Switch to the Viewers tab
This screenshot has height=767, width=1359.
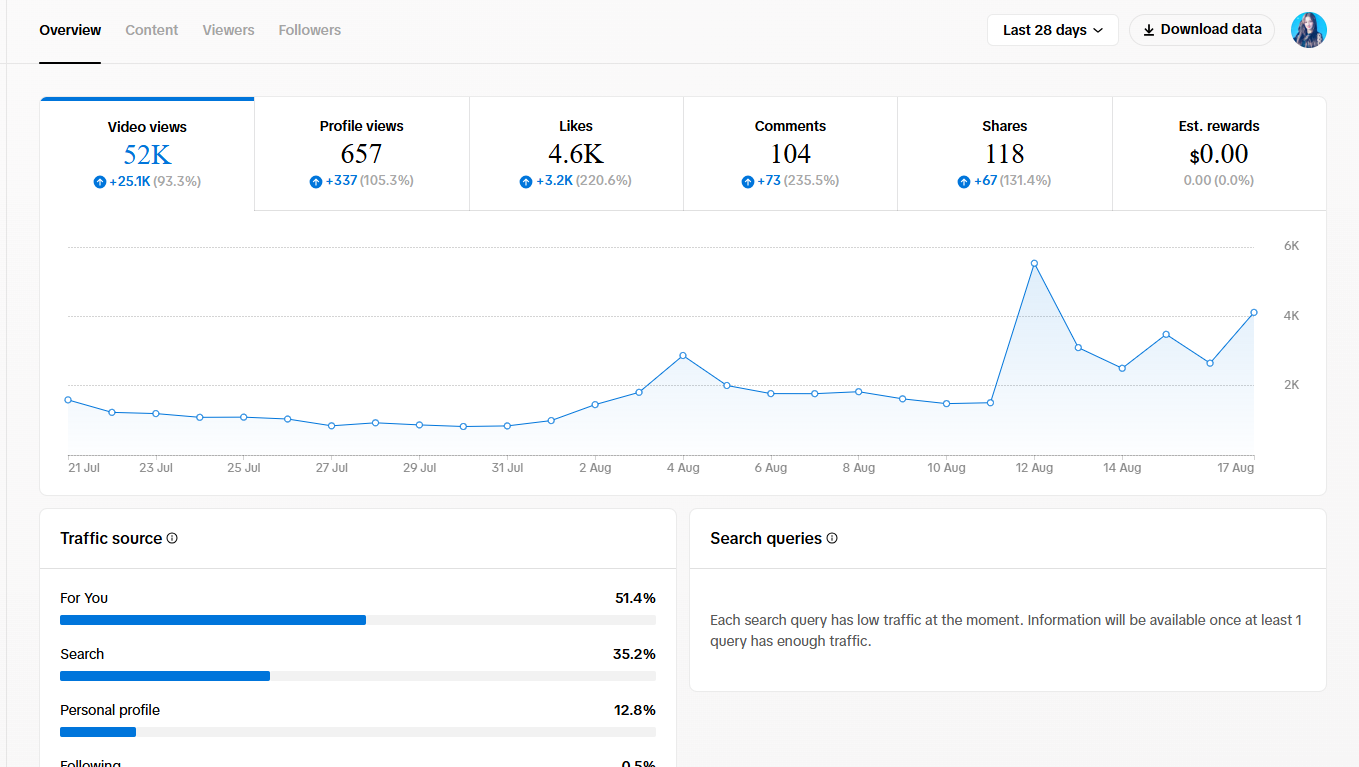(228, 30)
